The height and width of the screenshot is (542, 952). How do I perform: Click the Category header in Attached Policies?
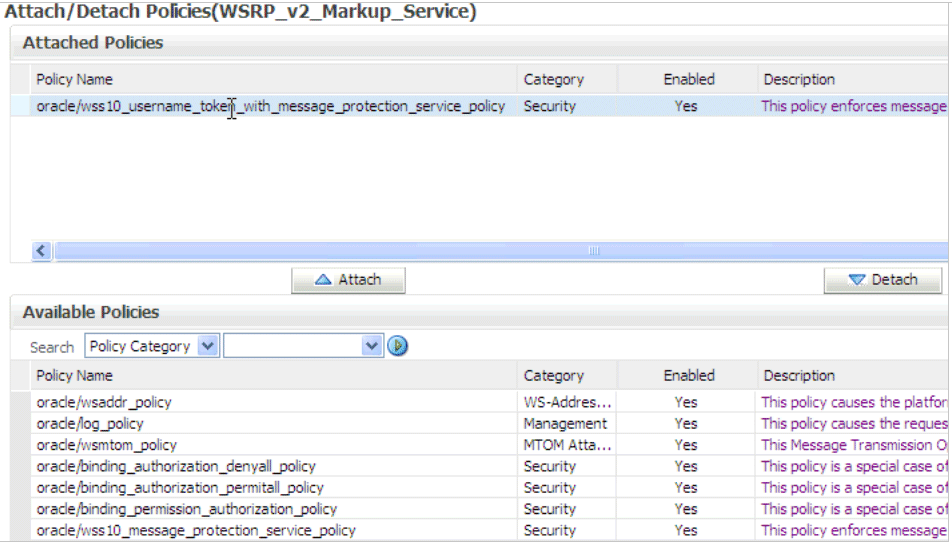point(567,79)
